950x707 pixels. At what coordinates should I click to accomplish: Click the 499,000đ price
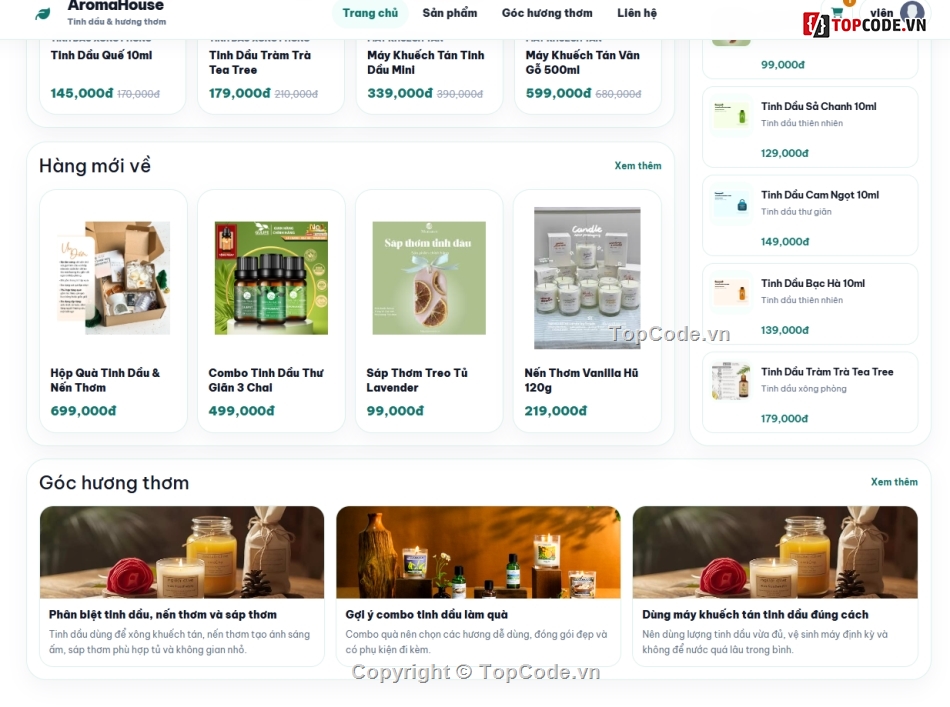click(241, 411)
